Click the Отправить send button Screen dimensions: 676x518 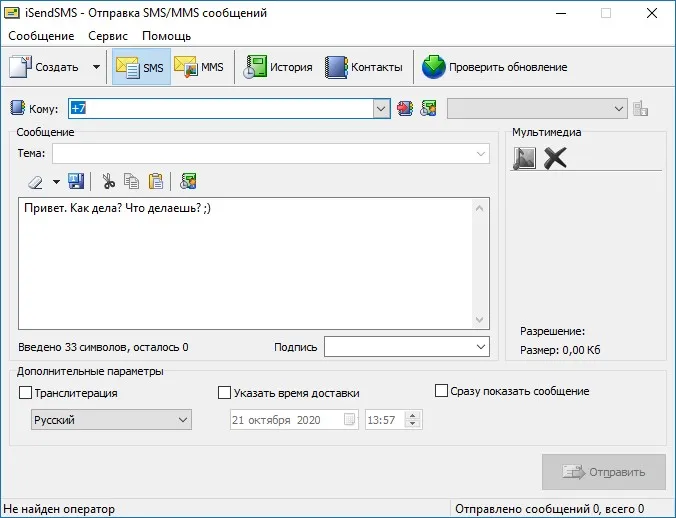[x=604, y=472]
